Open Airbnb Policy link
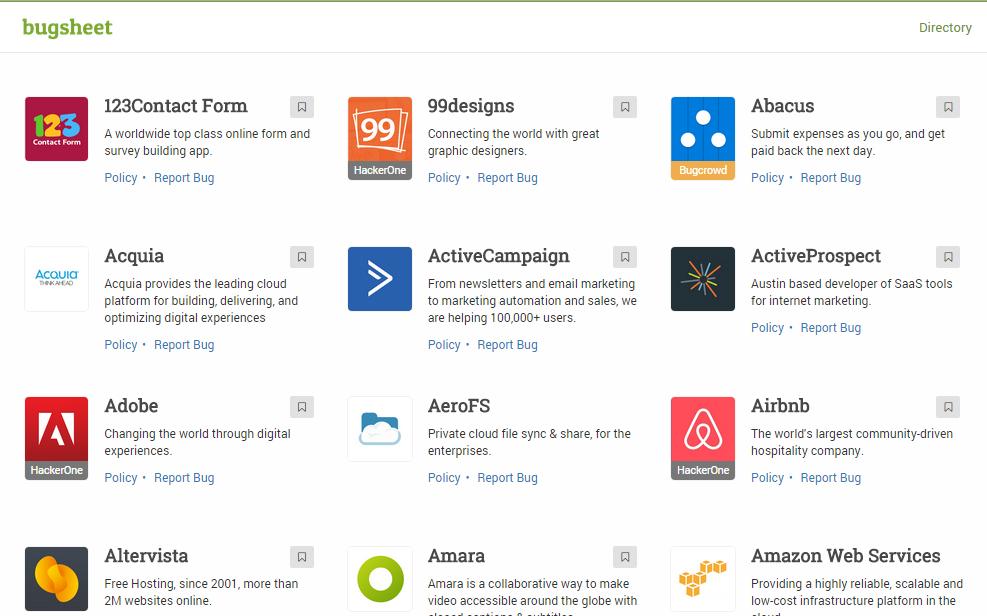Viewport: 987px width, 616px height. [767, 478]
